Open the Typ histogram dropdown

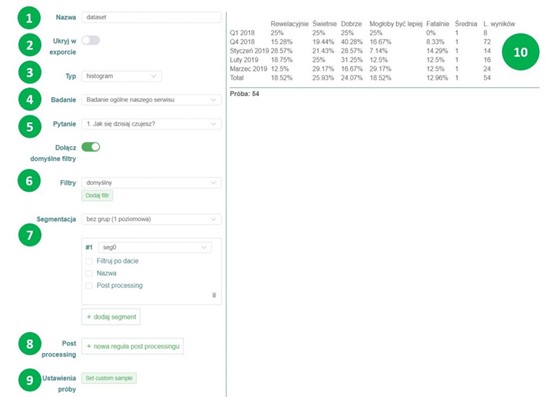click(x=121, y=76)
